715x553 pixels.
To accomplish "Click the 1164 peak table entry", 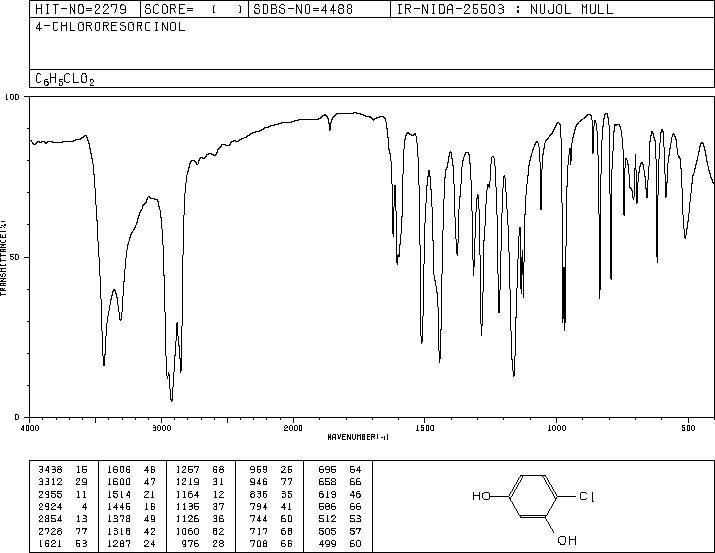I will tap(187, 495).
